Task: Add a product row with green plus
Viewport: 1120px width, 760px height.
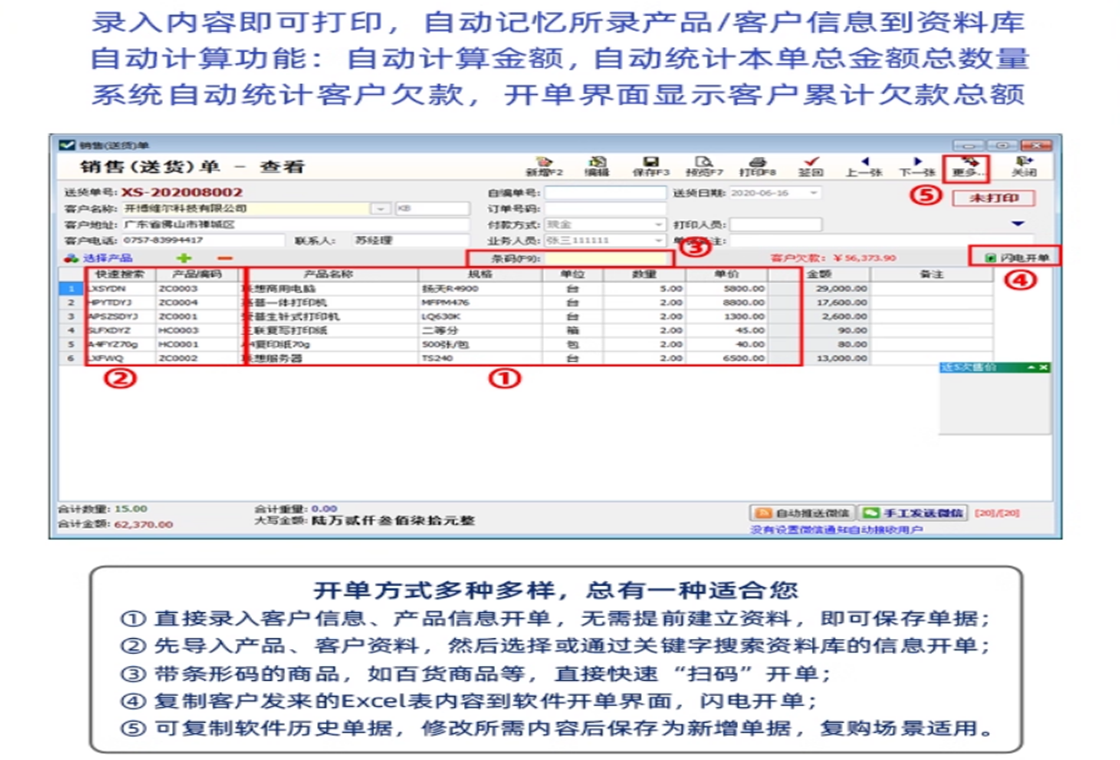Action: point(183,258)
